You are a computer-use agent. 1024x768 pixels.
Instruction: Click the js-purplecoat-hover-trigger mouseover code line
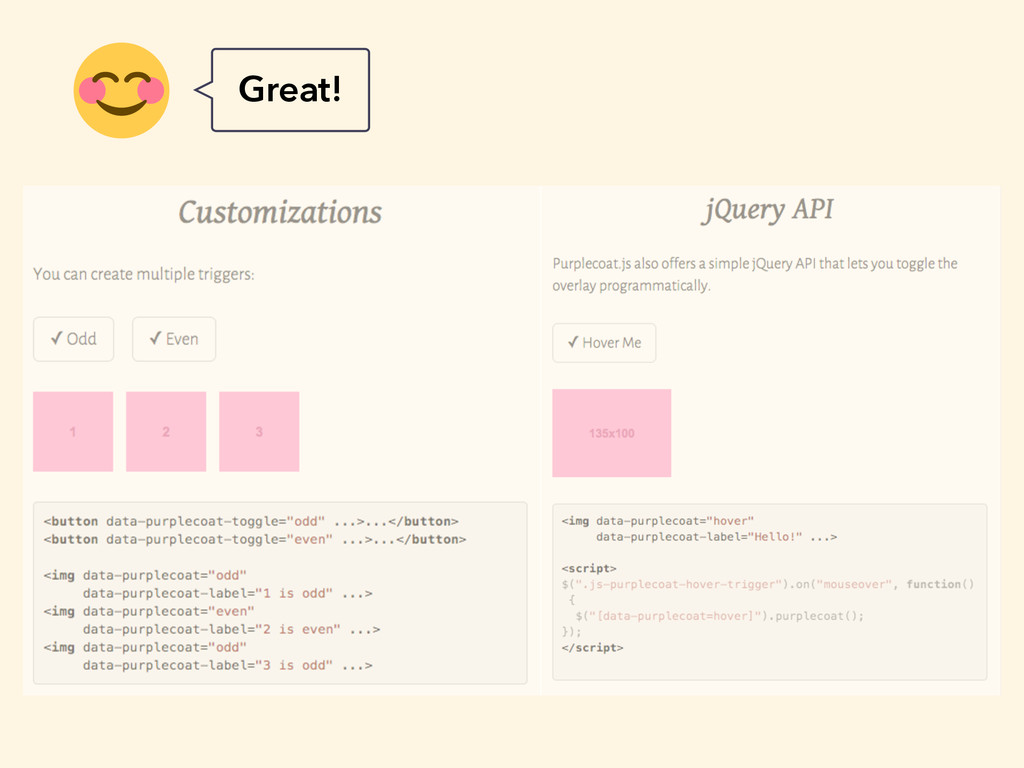pyautogui.click(x=768, y=584)
